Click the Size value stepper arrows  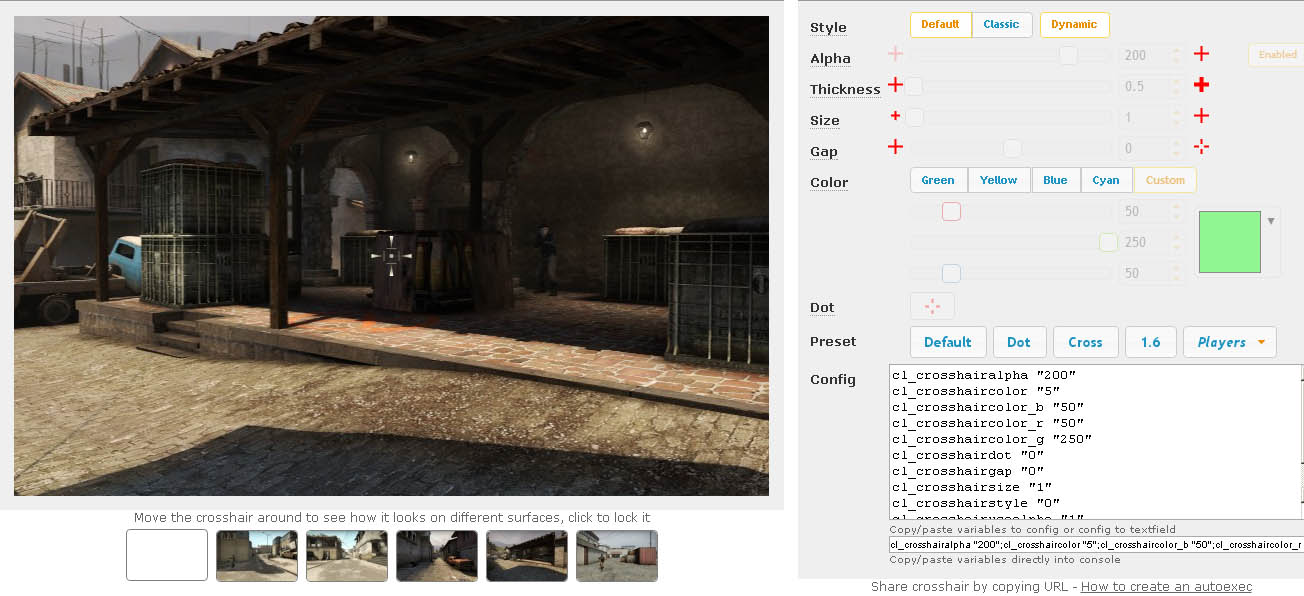(1176, 117)
